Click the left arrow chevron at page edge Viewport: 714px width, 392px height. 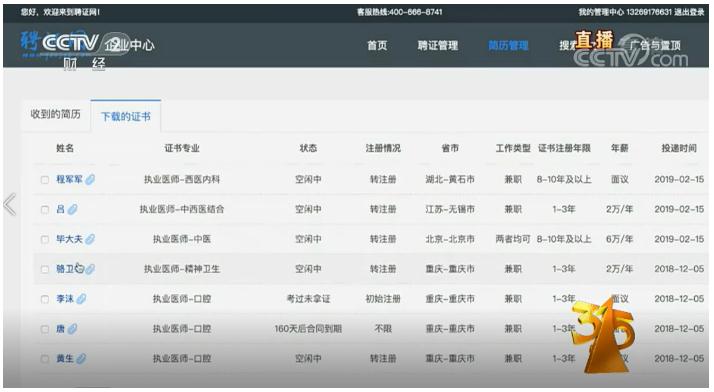(10, 204)
